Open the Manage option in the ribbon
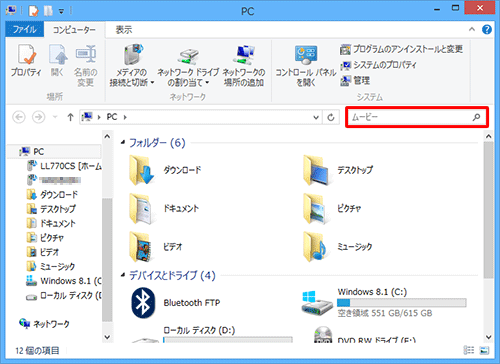The height and width of the screenshot is (364, 500). point(355,81)
